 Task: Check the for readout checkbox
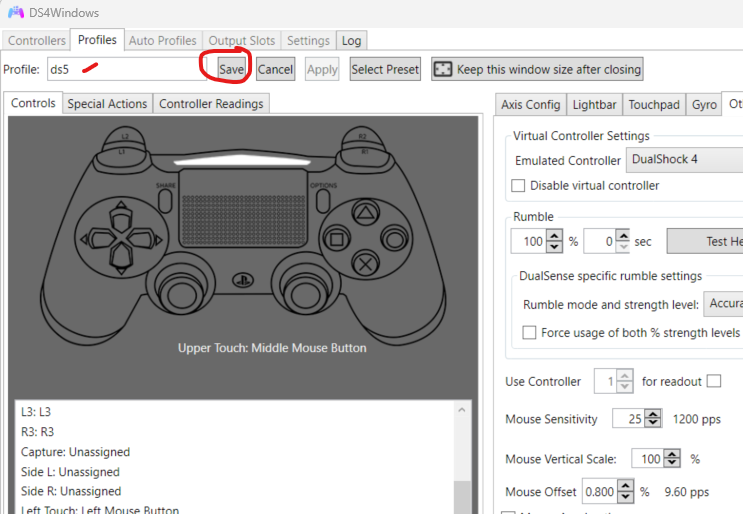[714, 381]
